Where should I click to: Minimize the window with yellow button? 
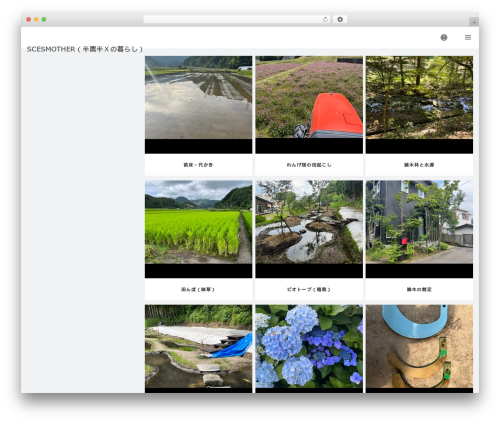36,20
